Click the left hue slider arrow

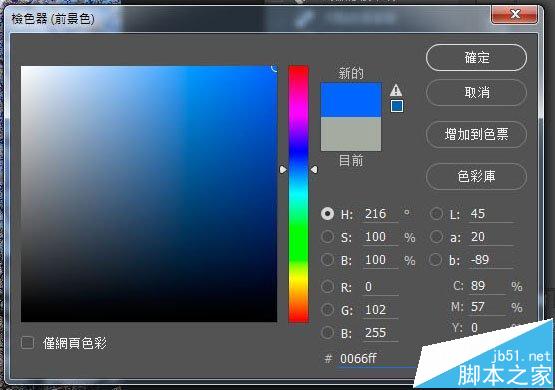click(x=283, y=170)
